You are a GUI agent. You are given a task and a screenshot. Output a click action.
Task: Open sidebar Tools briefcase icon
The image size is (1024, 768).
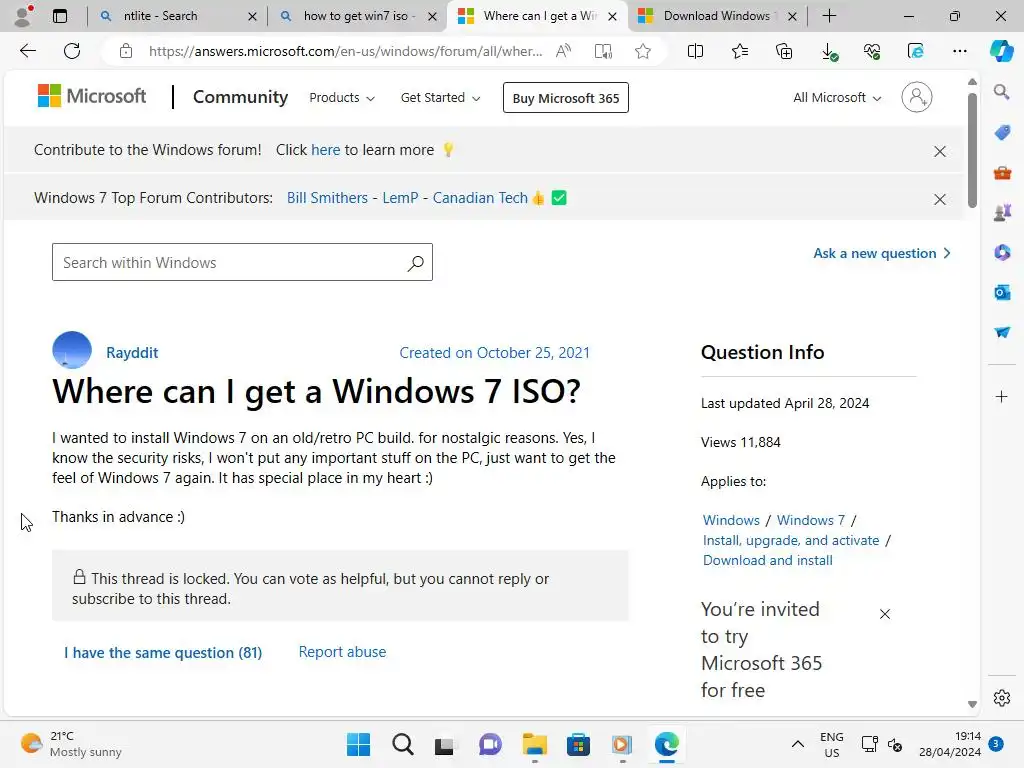1002,173
